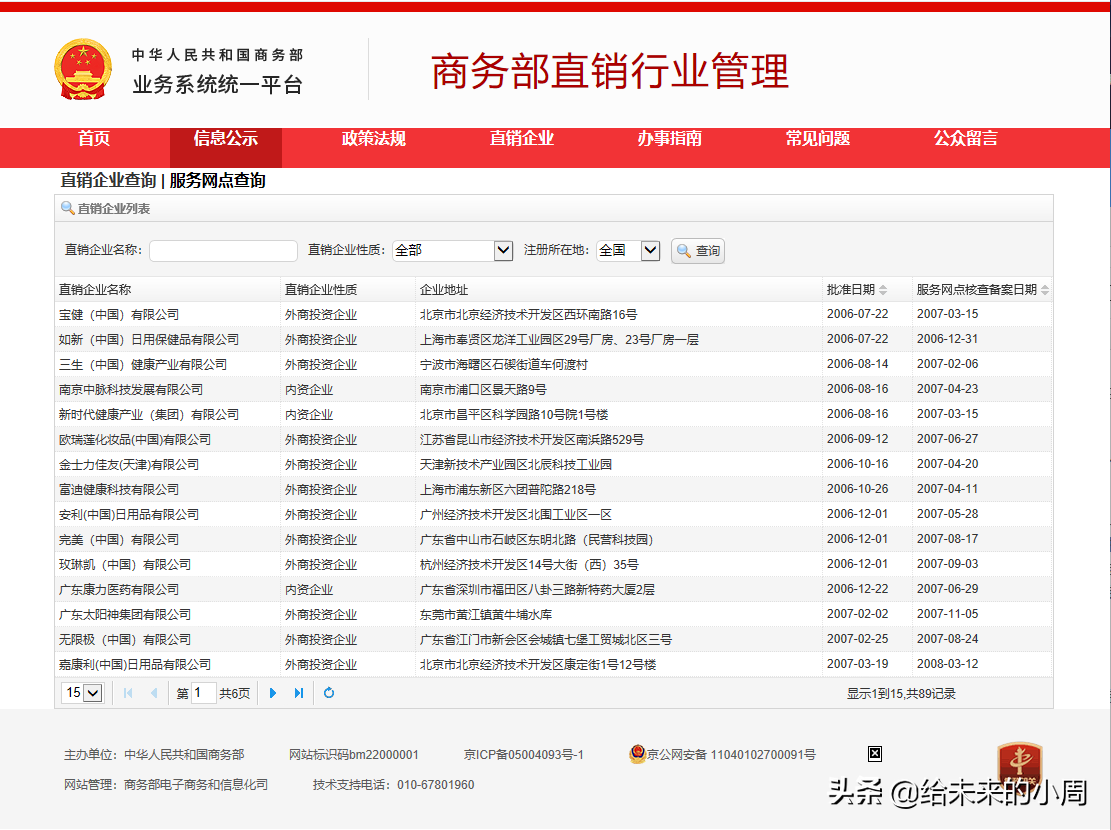The image size is (1111, 830).
Task: Open 注册所在地 dropdown showing 全国
Action: pos(628,250)
